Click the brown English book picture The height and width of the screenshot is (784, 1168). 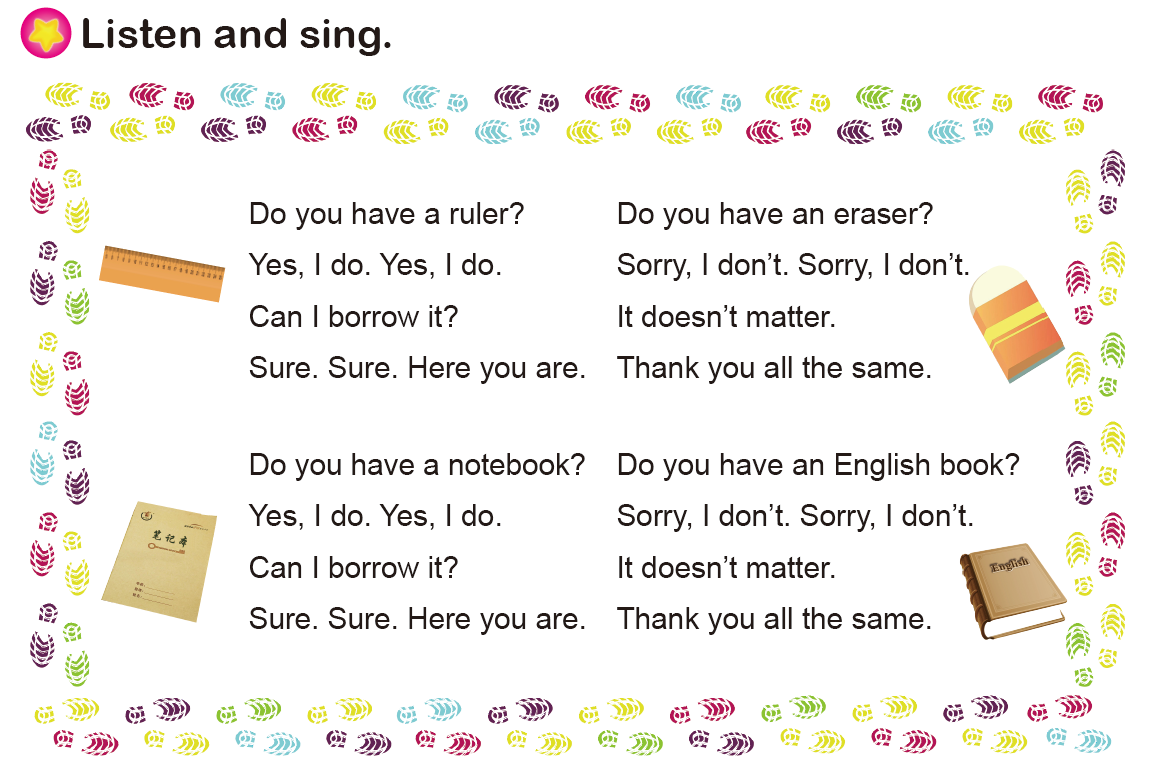pos(1012,591)
